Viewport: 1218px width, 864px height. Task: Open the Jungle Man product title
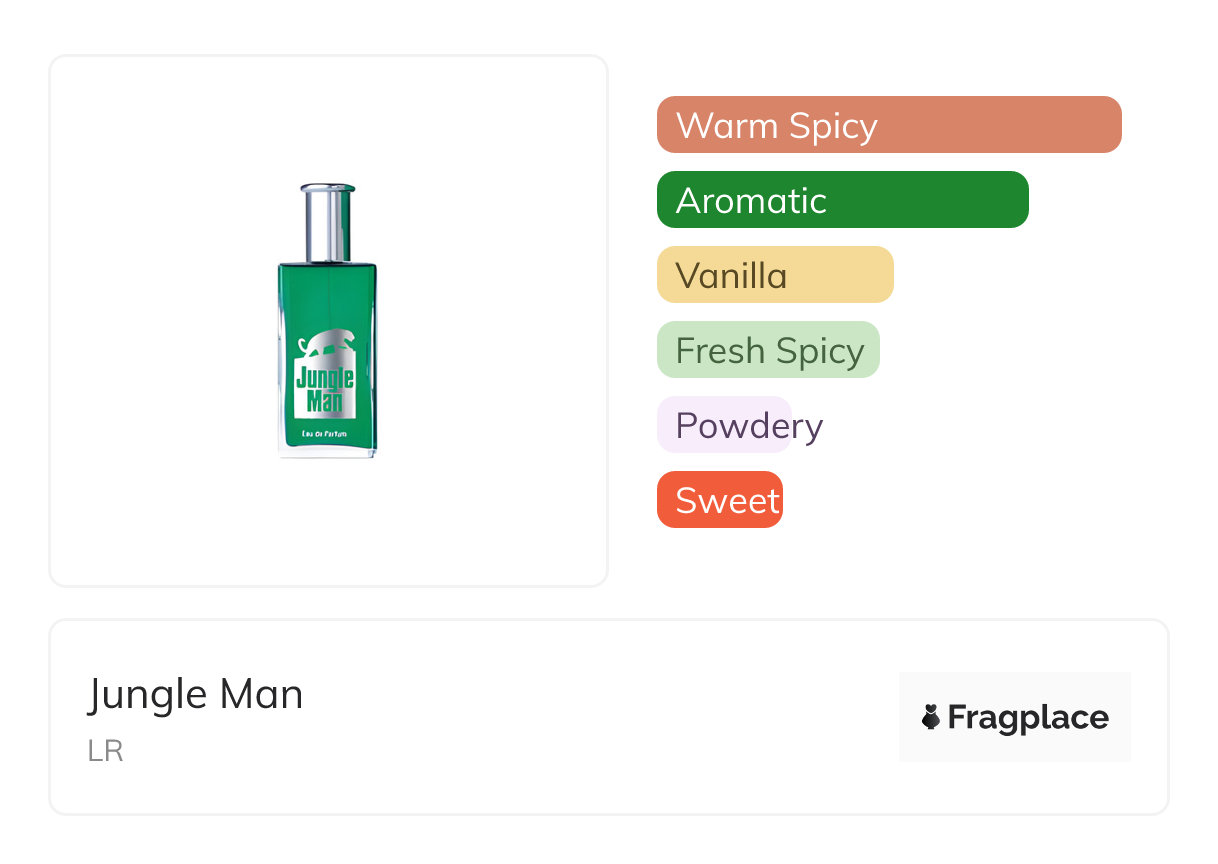(x=196, y=694)
